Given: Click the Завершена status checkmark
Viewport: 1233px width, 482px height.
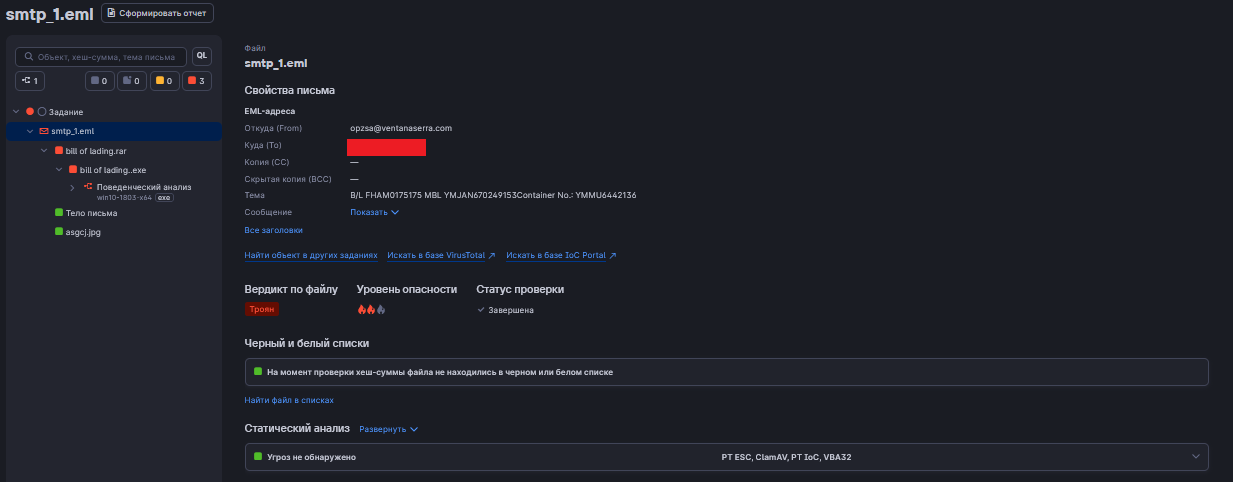Looking at the screenshot, I should click(481, 310).
